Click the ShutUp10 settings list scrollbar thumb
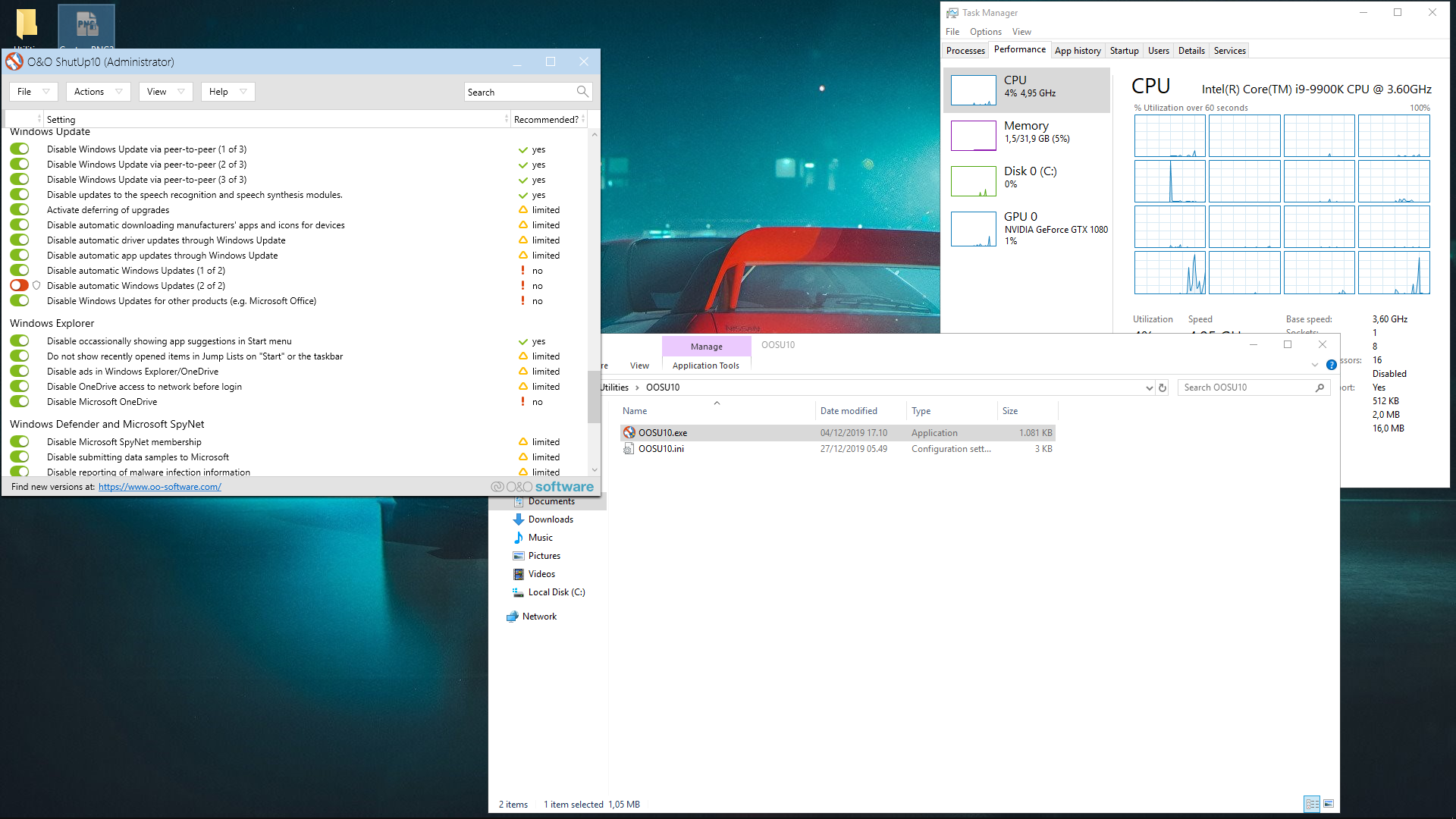 pos(594,397)
